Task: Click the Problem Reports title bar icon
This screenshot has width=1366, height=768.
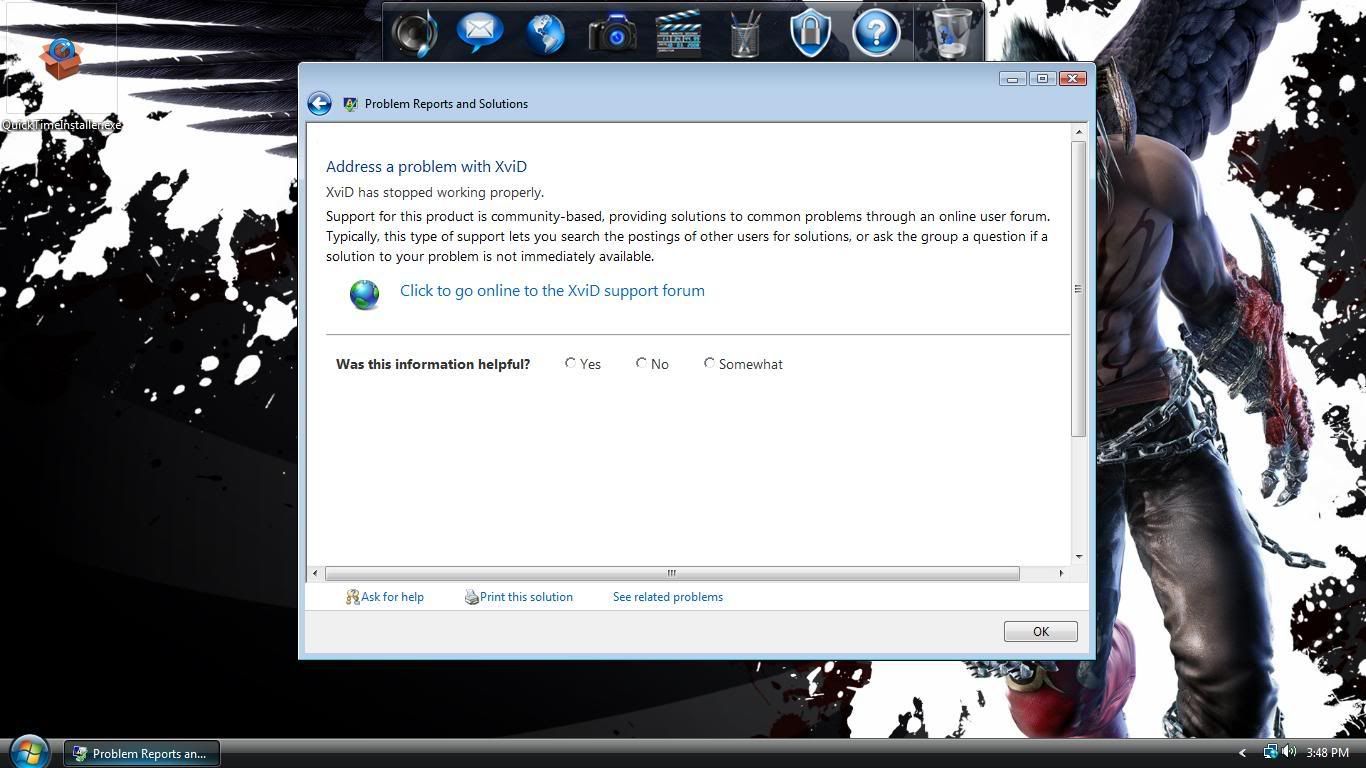Action: pyautogui.click(x=350, y=104)
